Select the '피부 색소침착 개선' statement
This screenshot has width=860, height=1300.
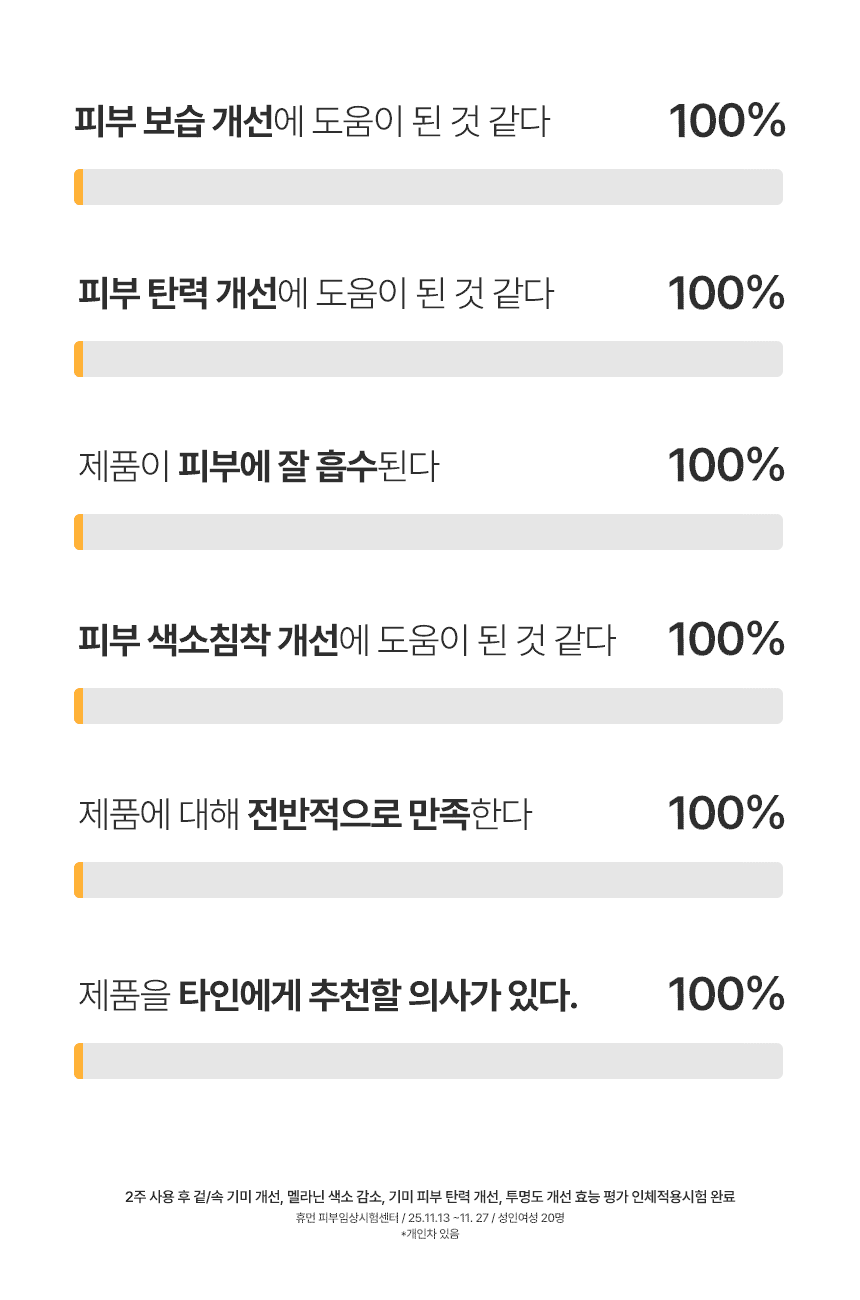click(346, 640)
